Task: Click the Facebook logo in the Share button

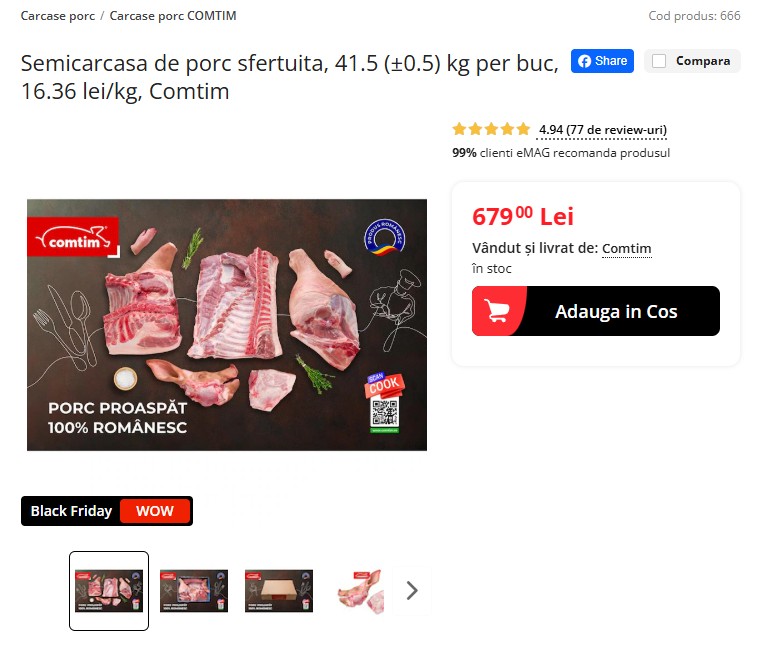Action: tap(584, 61)
